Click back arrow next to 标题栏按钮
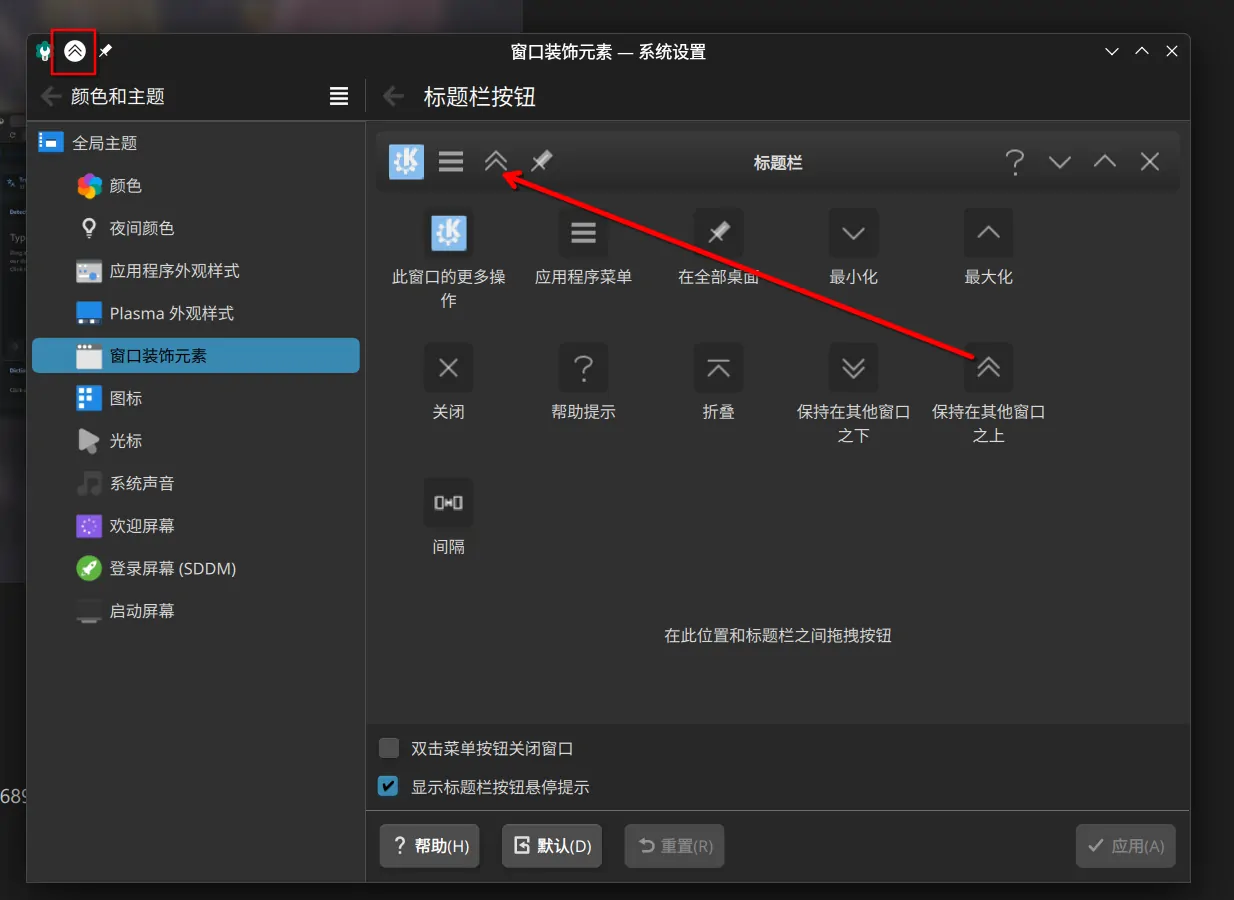 (394, 96)
